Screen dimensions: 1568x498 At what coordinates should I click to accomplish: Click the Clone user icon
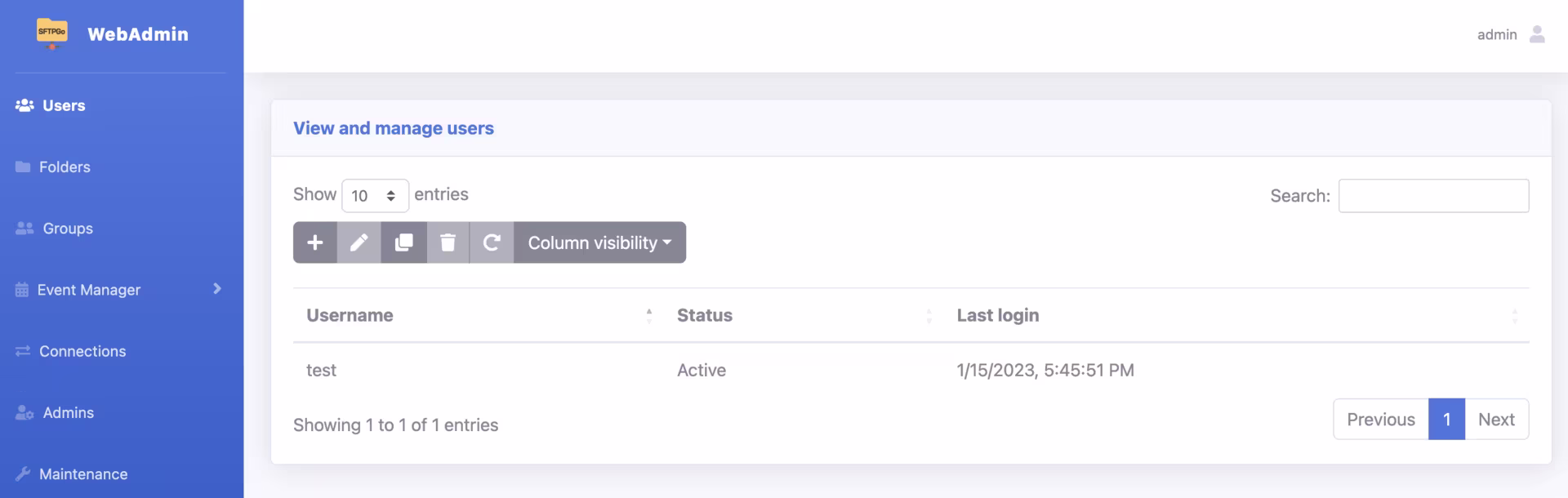pos(403,242)
